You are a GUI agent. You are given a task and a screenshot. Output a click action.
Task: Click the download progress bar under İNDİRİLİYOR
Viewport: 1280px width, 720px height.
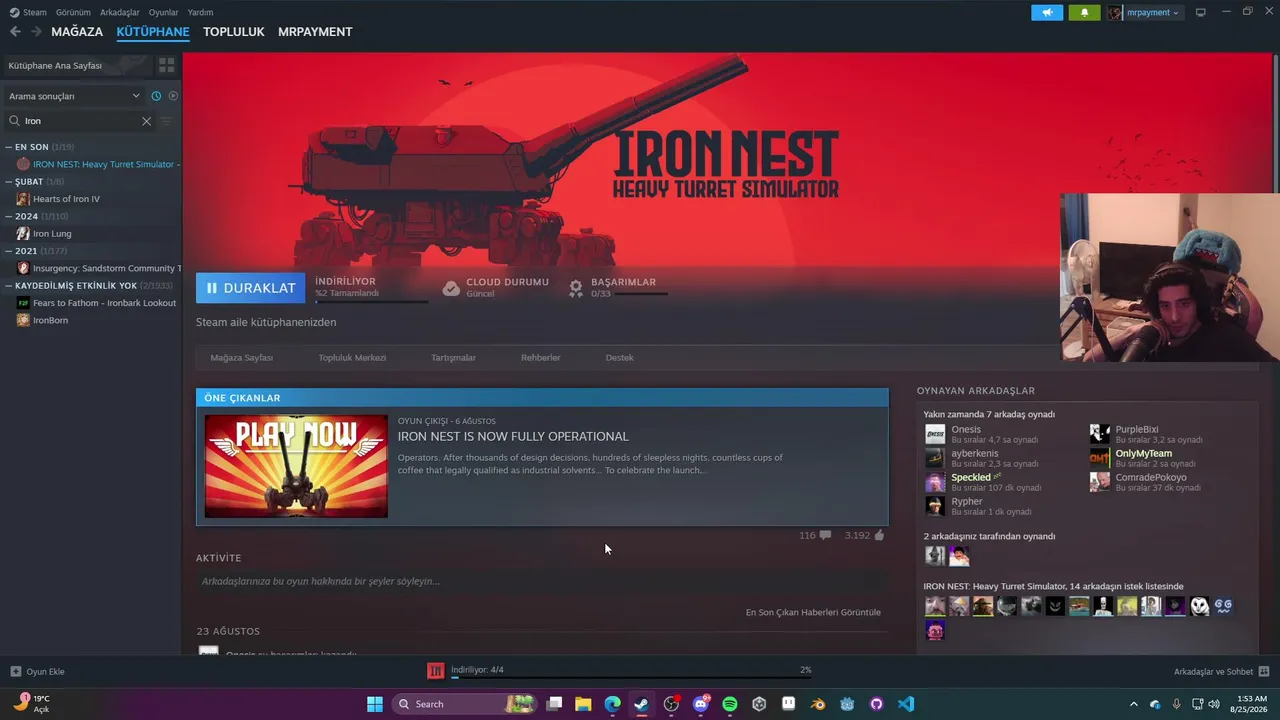pos(371,301)
